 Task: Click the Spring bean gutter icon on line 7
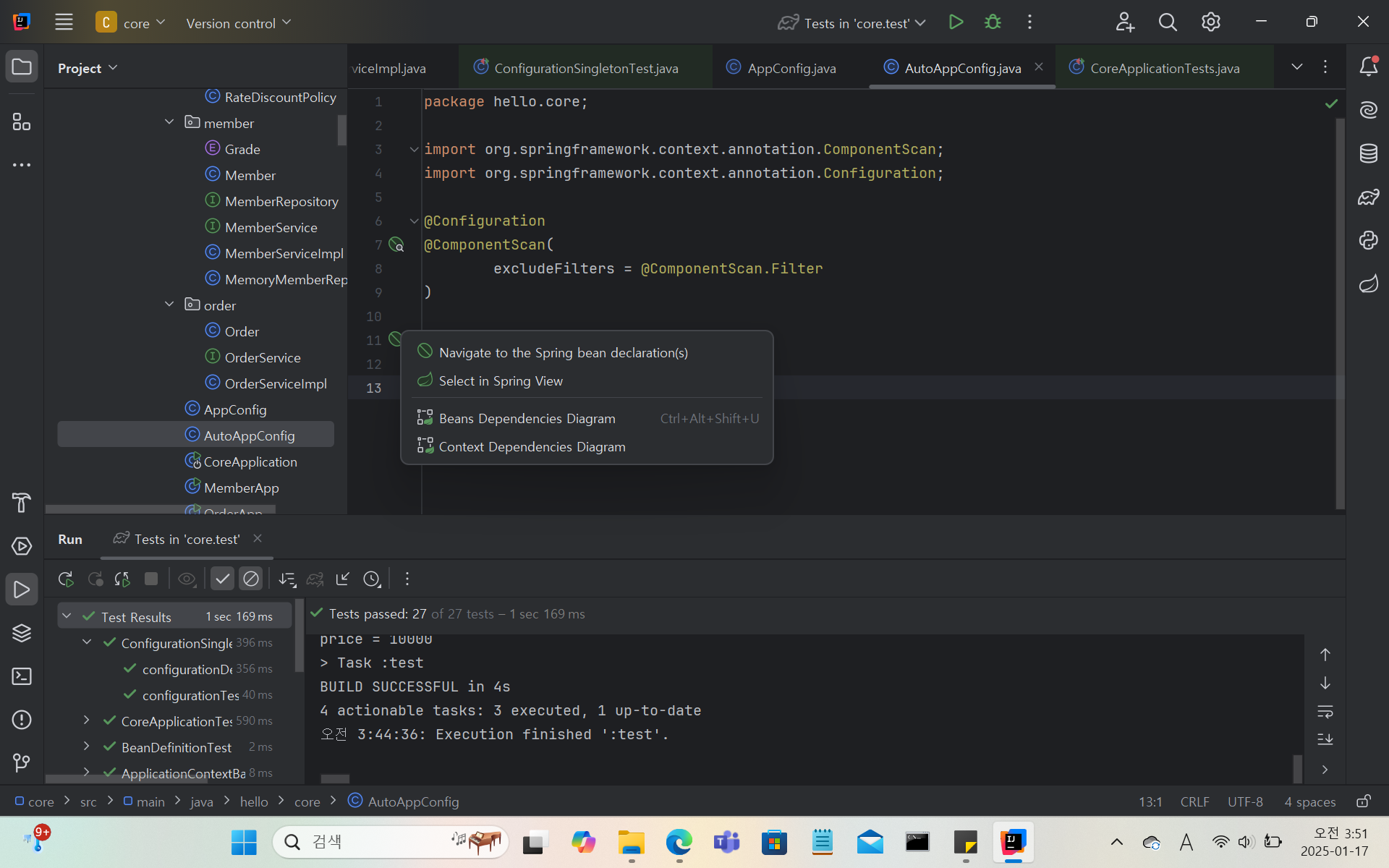(x=396, y=244)
